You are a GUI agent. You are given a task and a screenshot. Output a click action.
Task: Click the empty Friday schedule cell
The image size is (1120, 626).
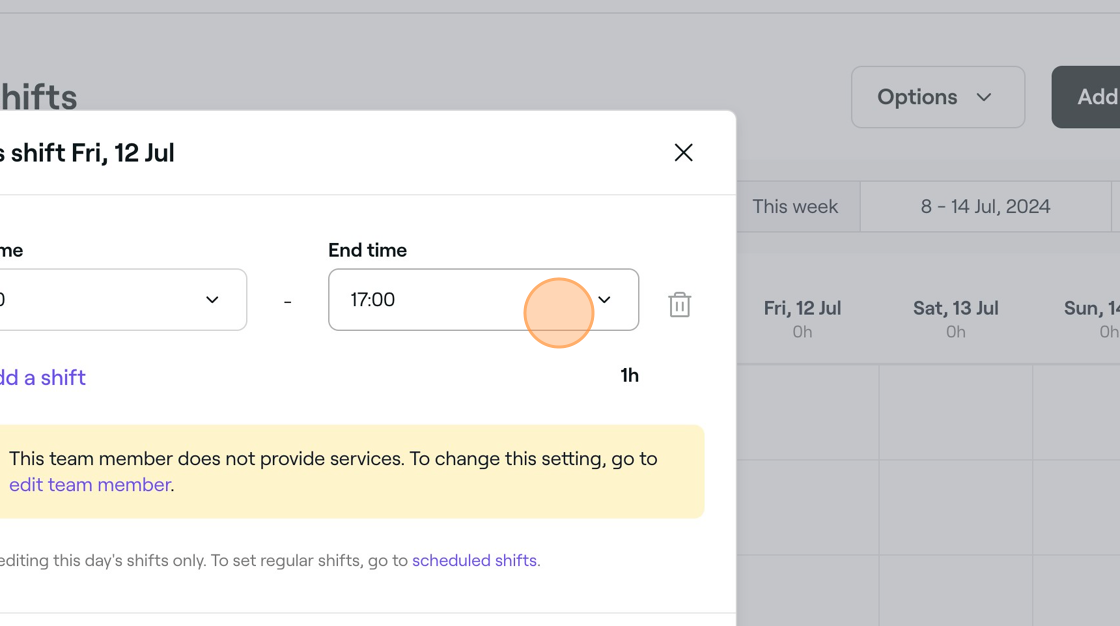(808, 412)
